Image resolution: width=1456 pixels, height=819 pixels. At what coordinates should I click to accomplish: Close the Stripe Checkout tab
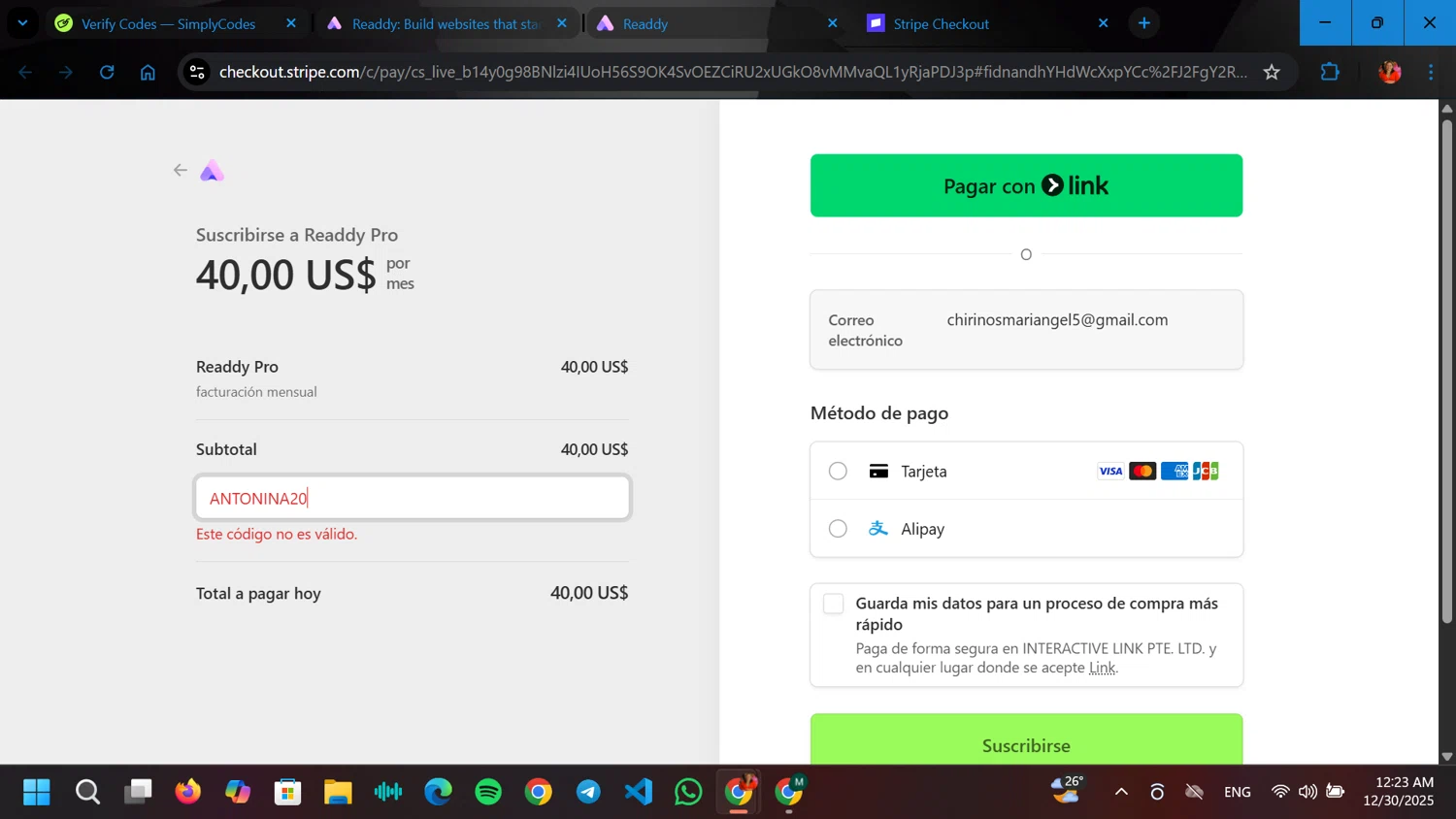(x=1103, y=23)
